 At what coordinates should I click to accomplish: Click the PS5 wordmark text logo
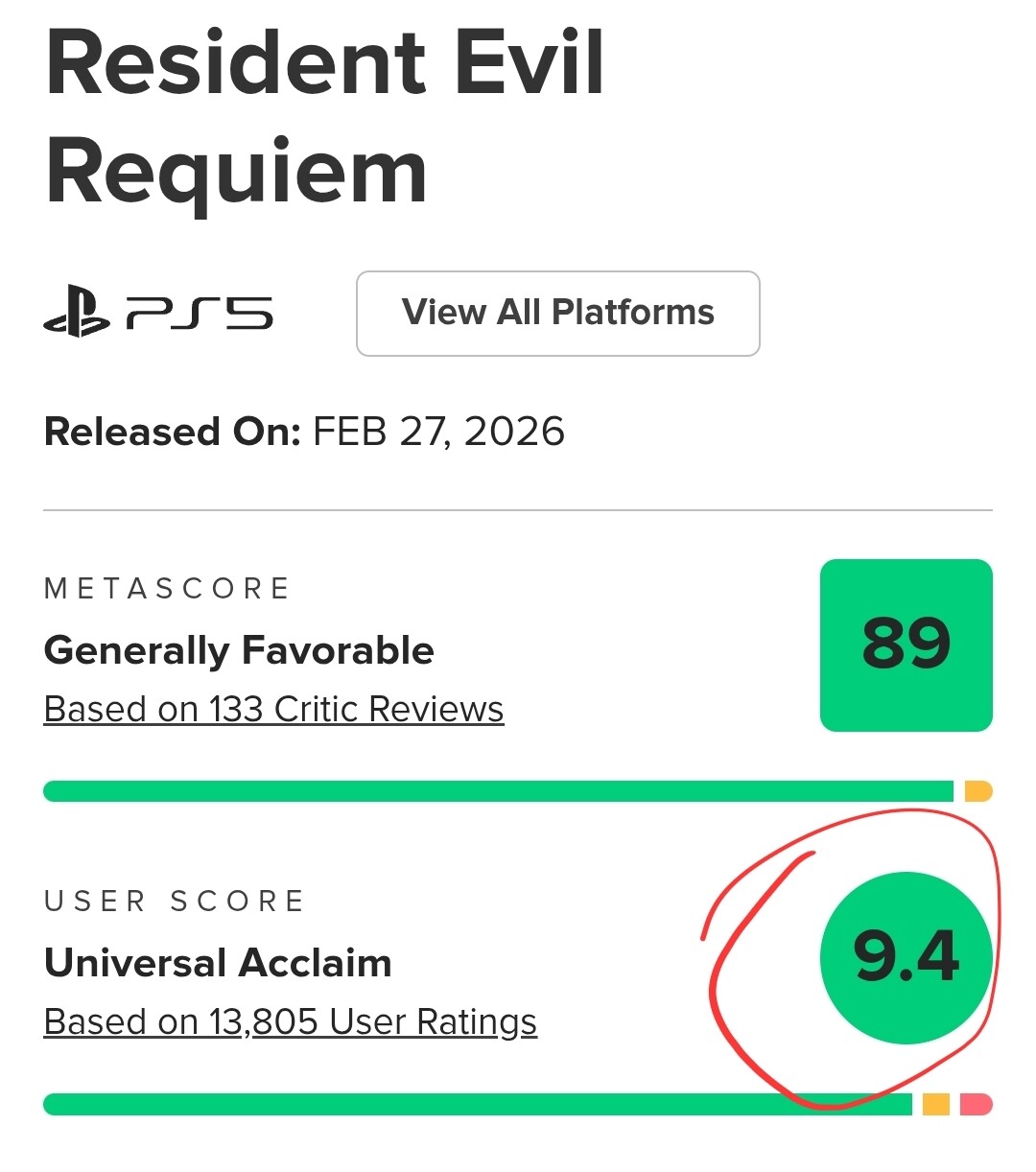coord(200,314)
